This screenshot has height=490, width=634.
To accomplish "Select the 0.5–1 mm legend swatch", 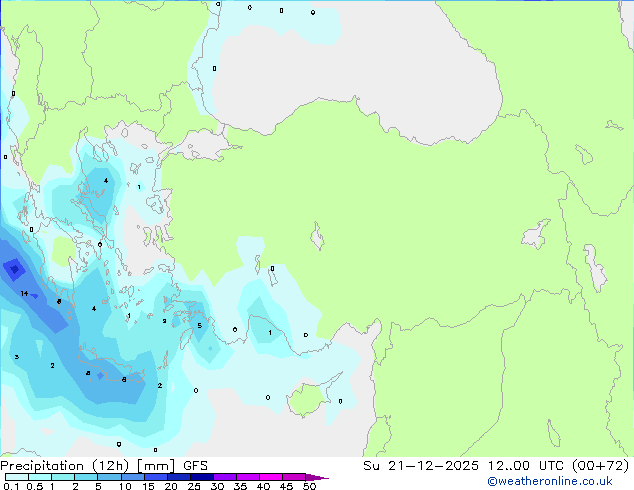I will coord(40,477).
